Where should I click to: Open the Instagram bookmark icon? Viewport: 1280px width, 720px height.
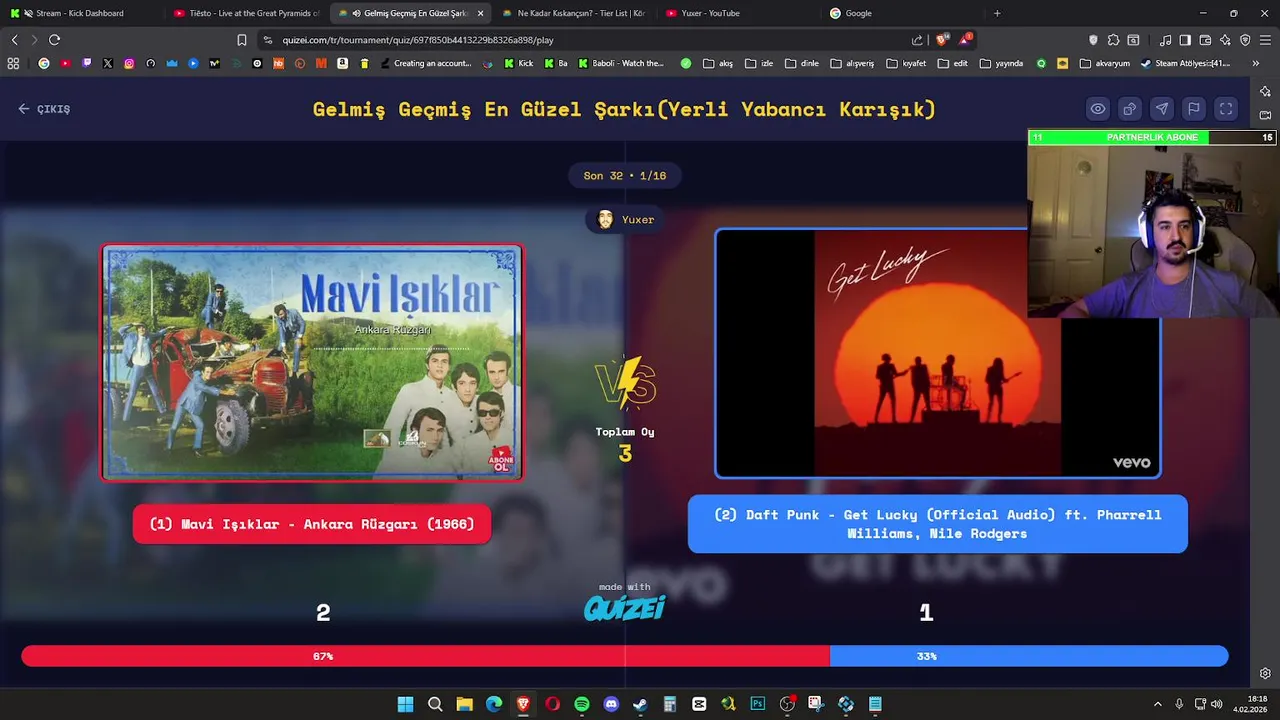[x=129, y=63]
